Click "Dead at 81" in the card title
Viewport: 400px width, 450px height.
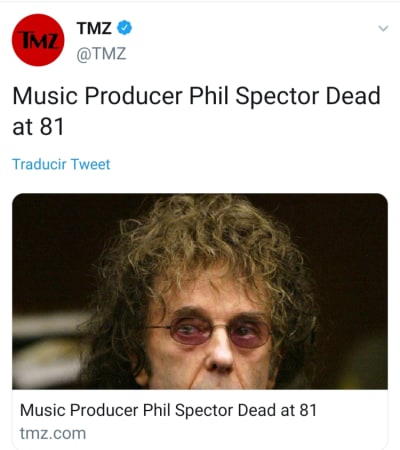tap(277, 410)
